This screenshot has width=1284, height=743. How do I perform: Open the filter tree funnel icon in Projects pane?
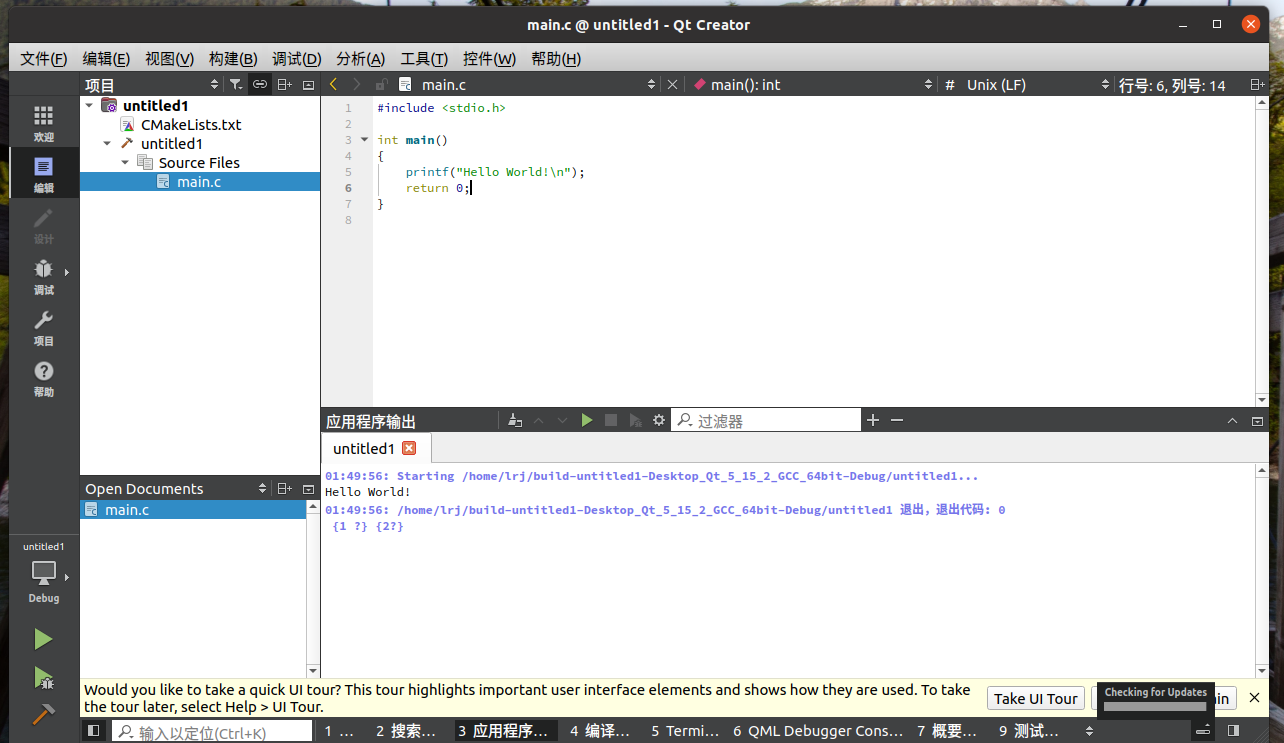235,85
